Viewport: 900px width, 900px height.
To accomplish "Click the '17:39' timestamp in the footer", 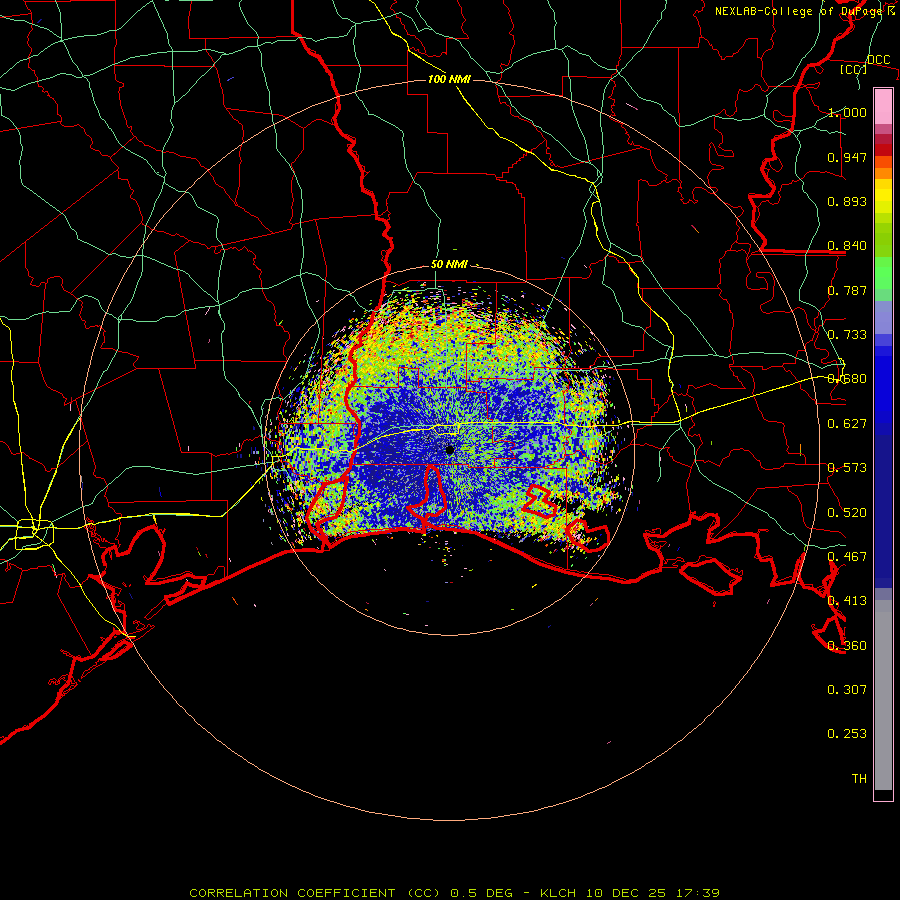I will coord(697,893).
